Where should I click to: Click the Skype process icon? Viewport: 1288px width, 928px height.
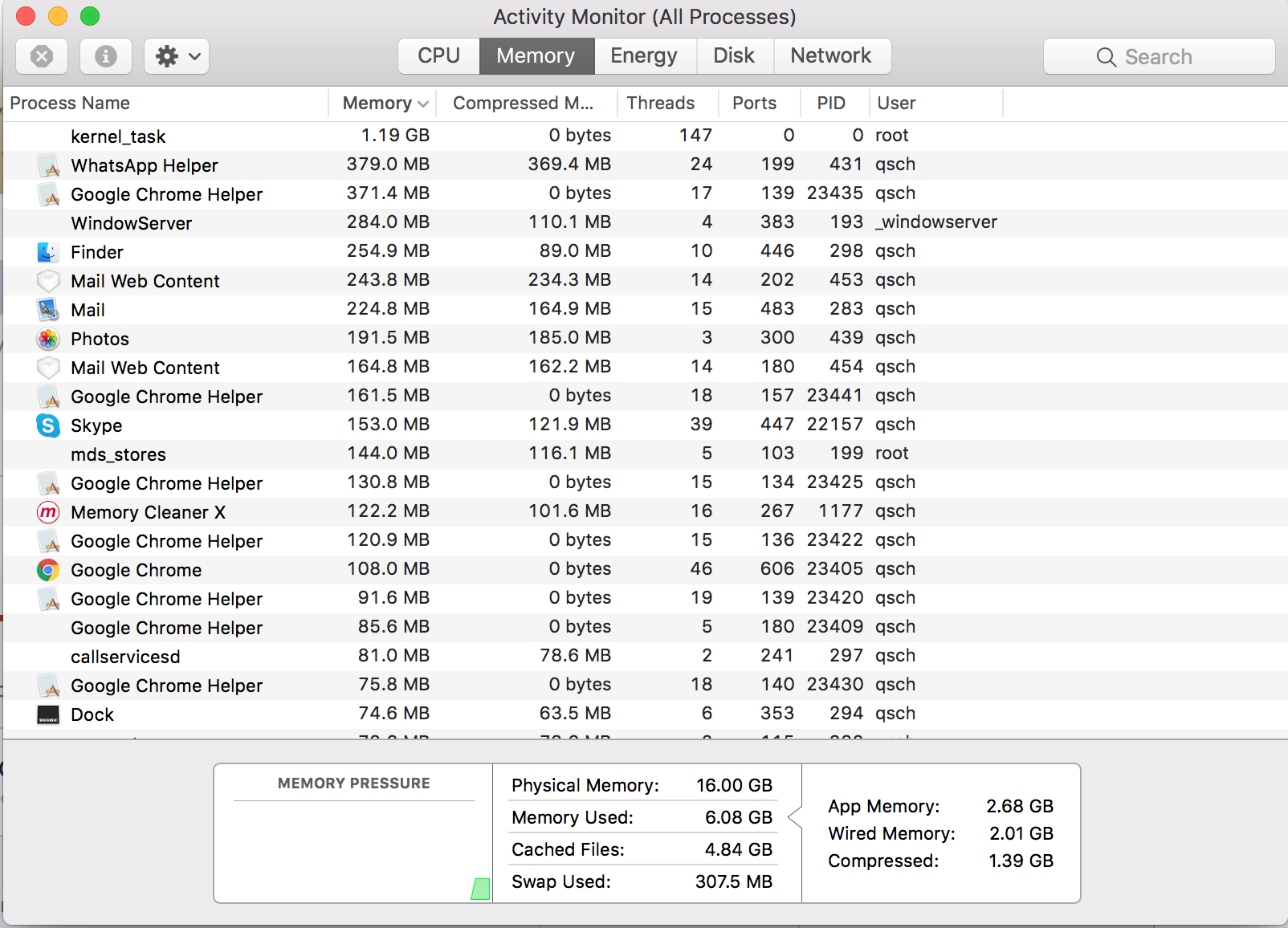click(x=48, y=425)
